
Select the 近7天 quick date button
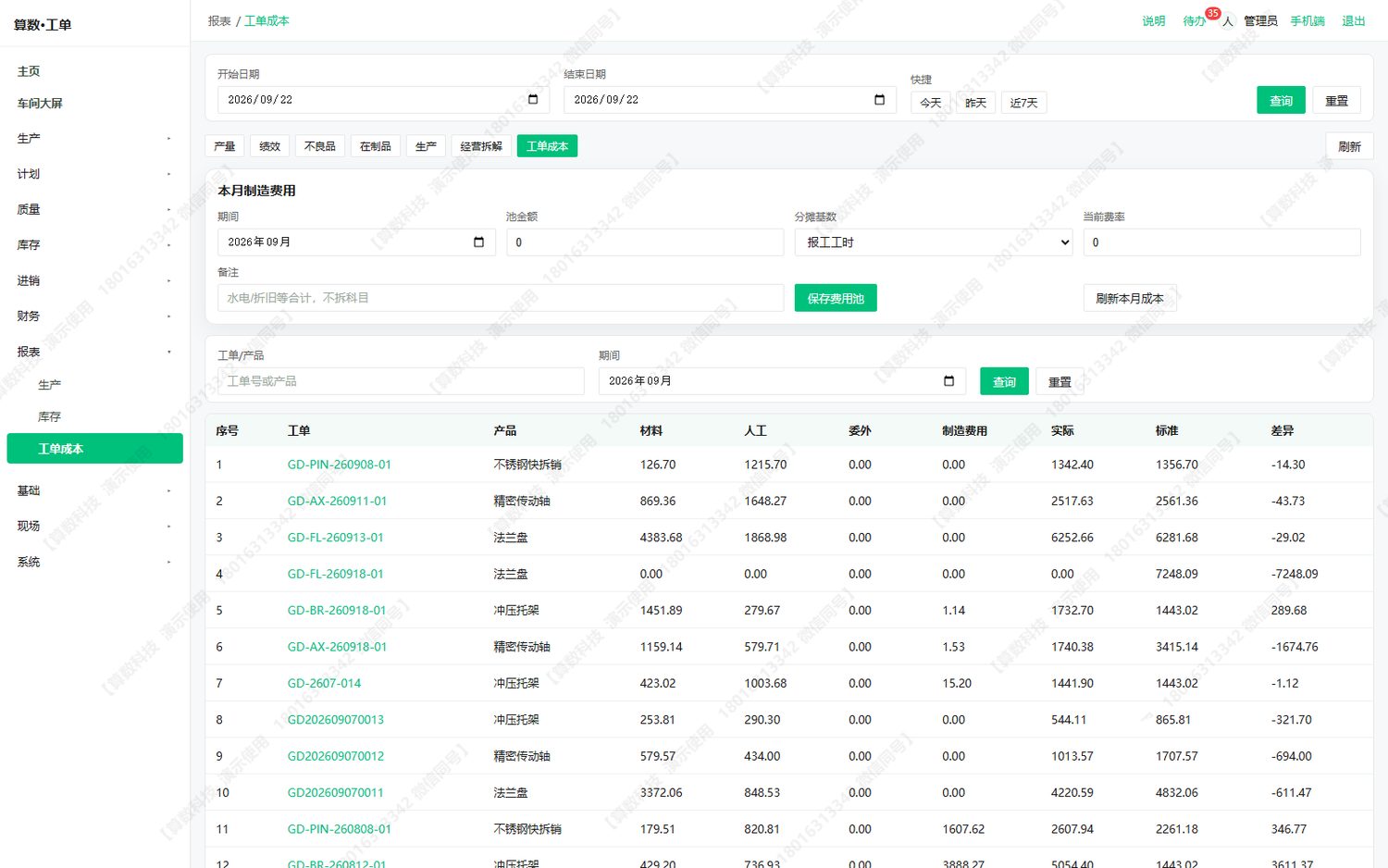1023,103
